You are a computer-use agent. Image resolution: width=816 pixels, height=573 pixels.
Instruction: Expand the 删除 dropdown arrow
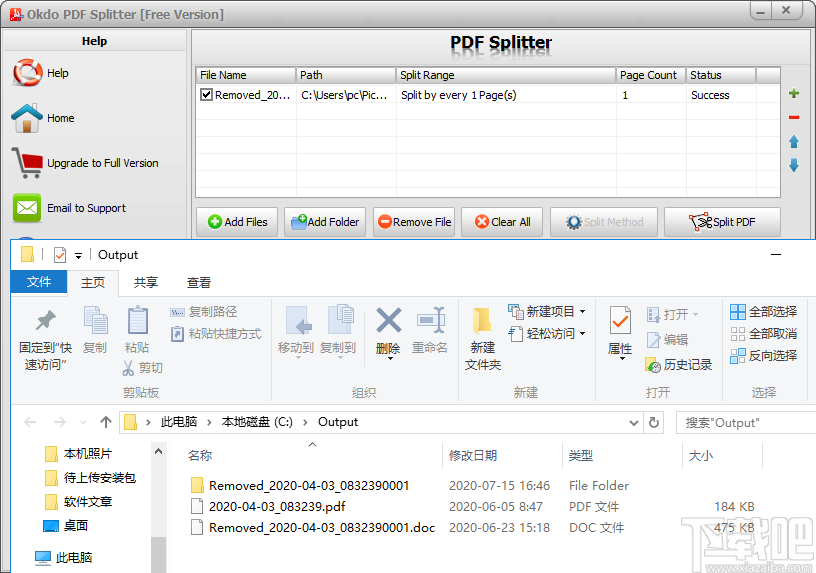coord(390,359)
